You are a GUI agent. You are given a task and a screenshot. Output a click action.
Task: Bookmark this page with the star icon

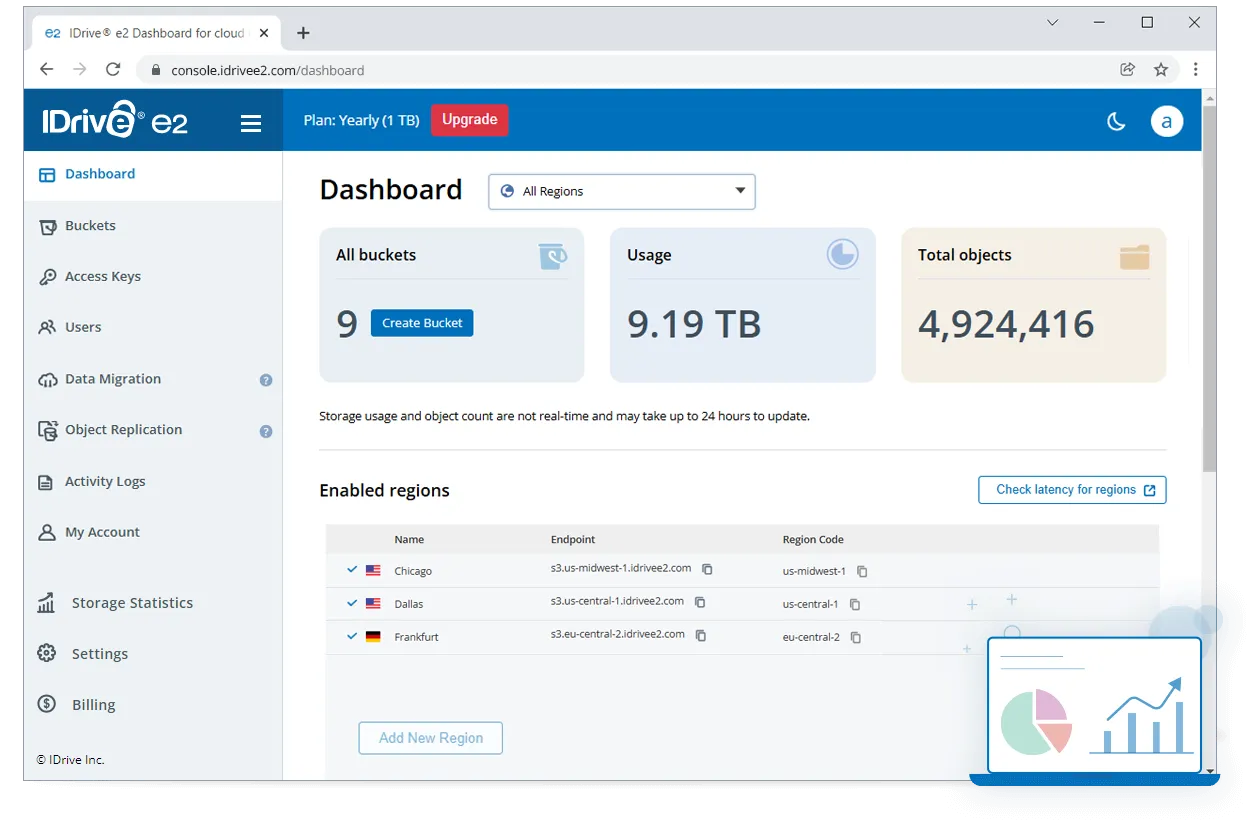click(x=1161, y=70)
